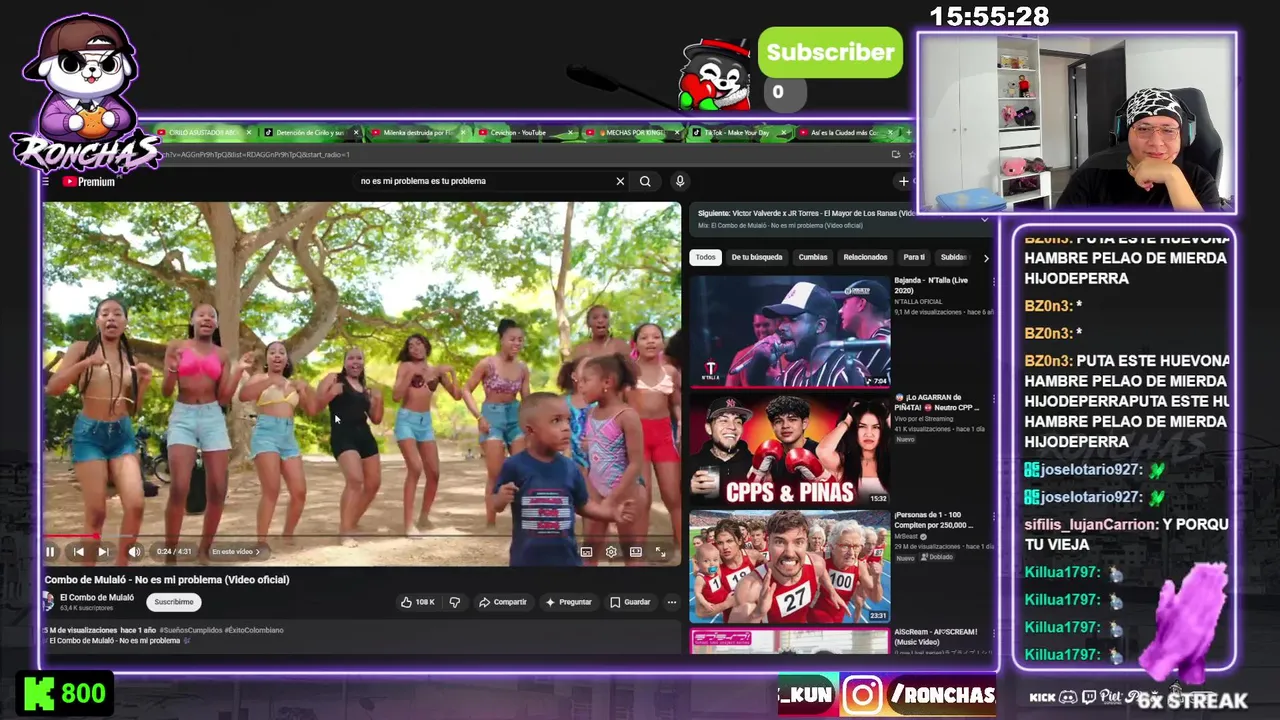Select Subidas filter chip
Viewport: 1280px width, 720px height.
(x=953, y=257)
